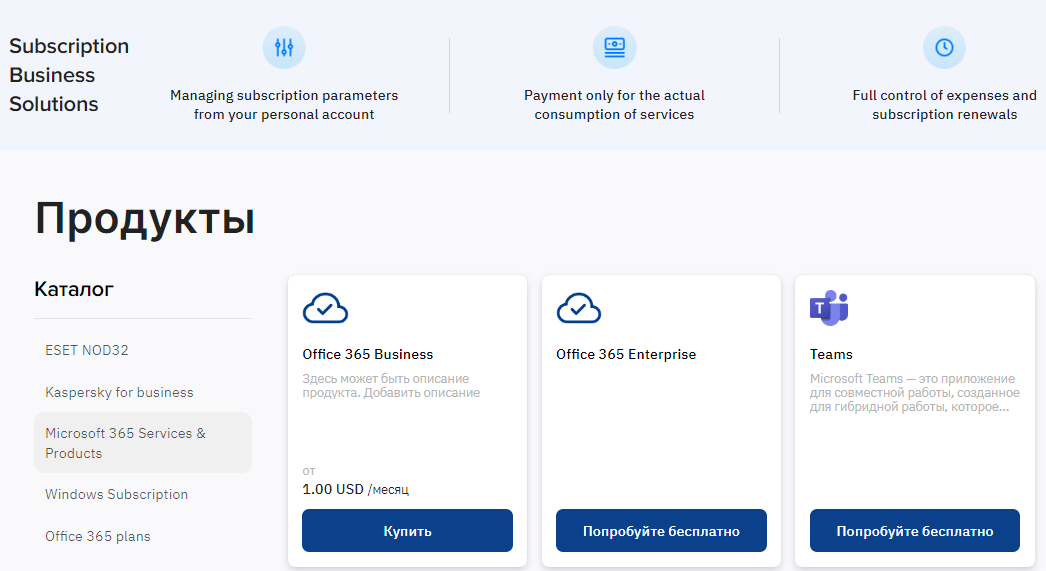Click the sliders icon above managing subscription parameters
The image size is (1046, 571).
[x=284, y=47]
